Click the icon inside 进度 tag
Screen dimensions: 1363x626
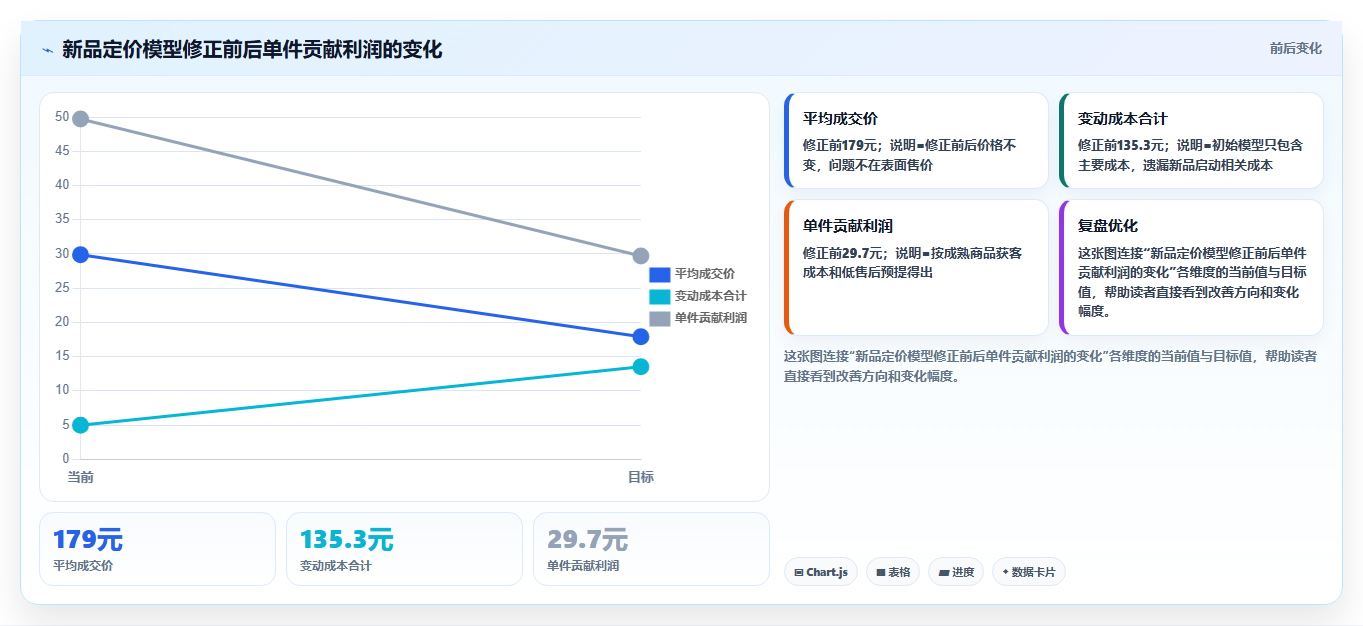[944, 573]
